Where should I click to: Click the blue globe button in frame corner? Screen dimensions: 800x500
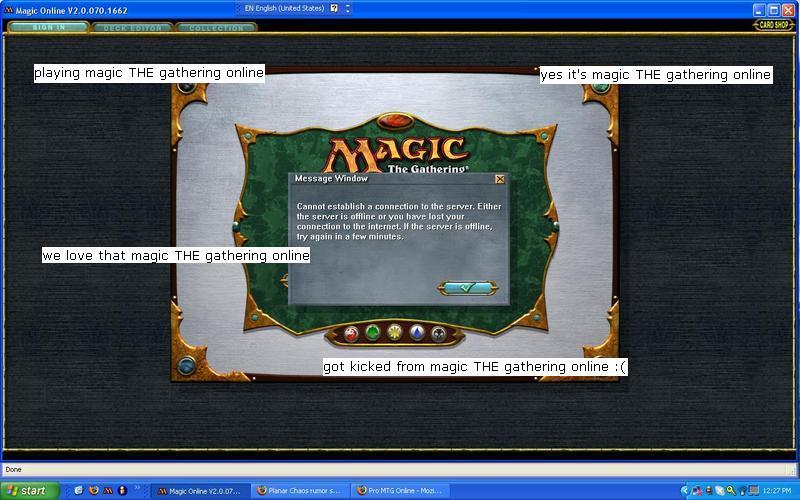pos(186,365)
